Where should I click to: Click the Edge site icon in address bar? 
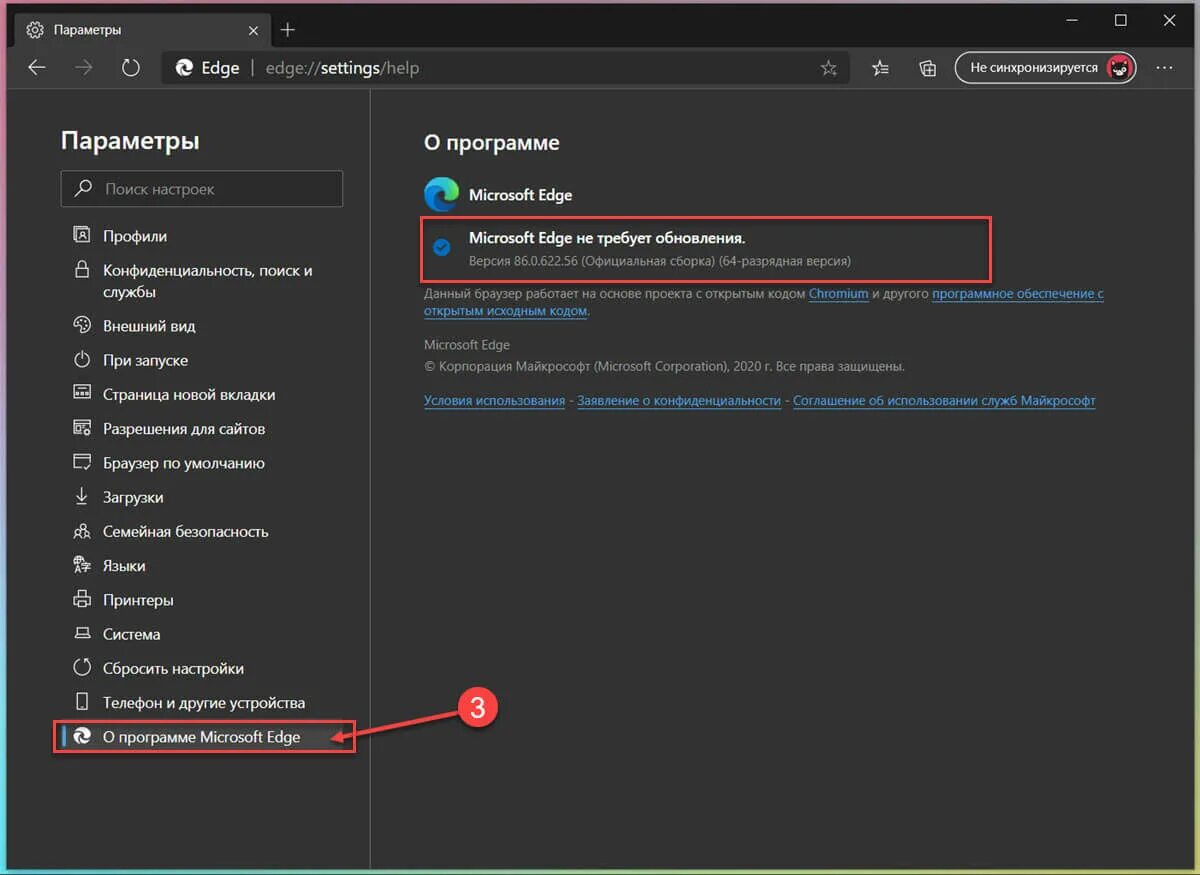pyautogui.click(x=184, y=68)
